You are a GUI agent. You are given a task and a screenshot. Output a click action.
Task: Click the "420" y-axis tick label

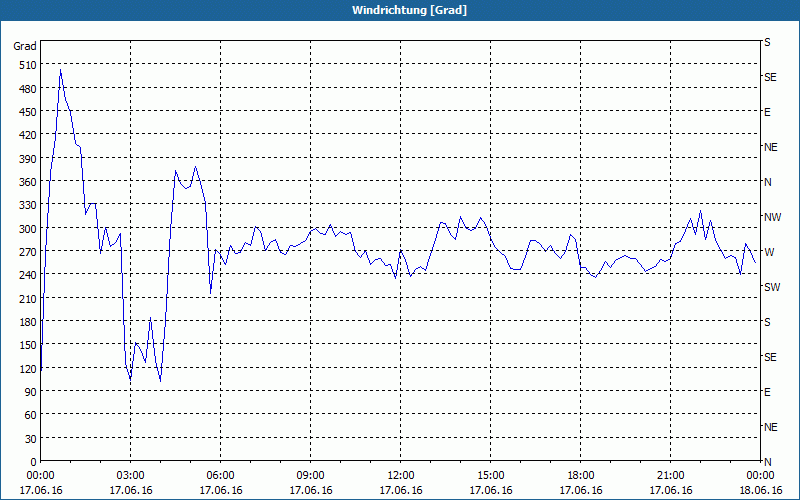[28, 135]
